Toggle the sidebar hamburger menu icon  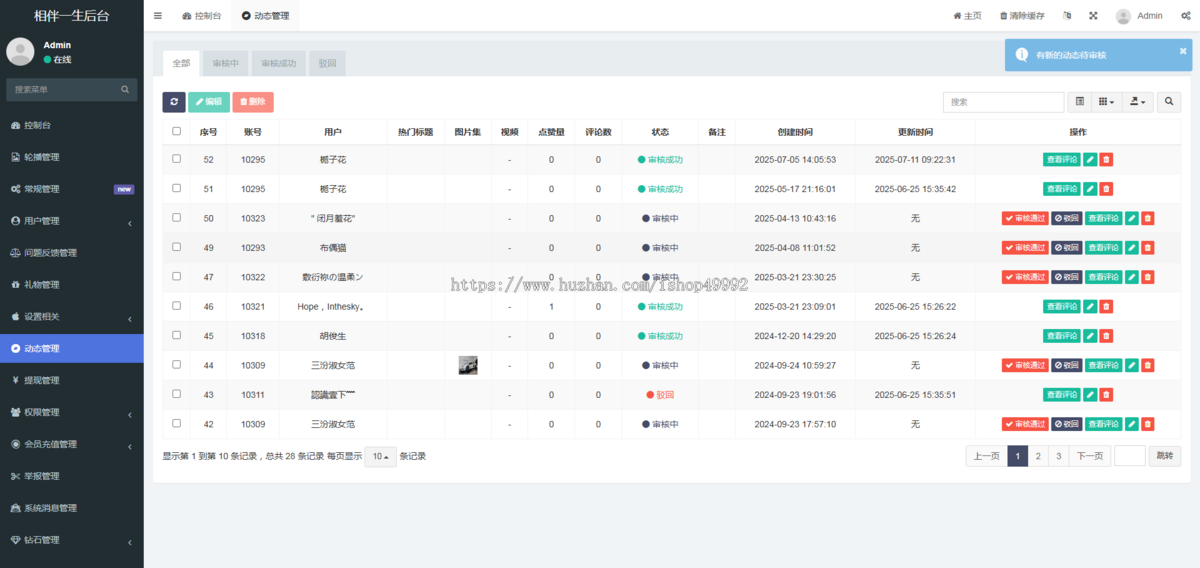click(158, 16)
